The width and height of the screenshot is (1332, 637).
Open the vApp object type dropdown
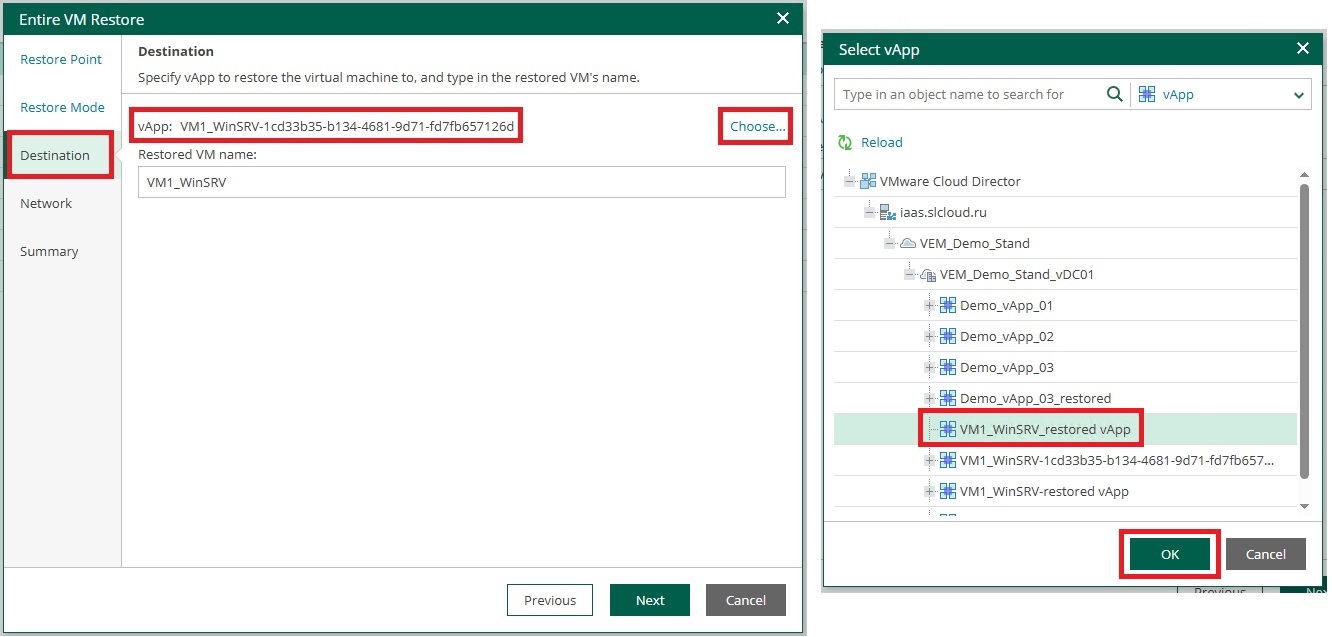point(1299,95)
